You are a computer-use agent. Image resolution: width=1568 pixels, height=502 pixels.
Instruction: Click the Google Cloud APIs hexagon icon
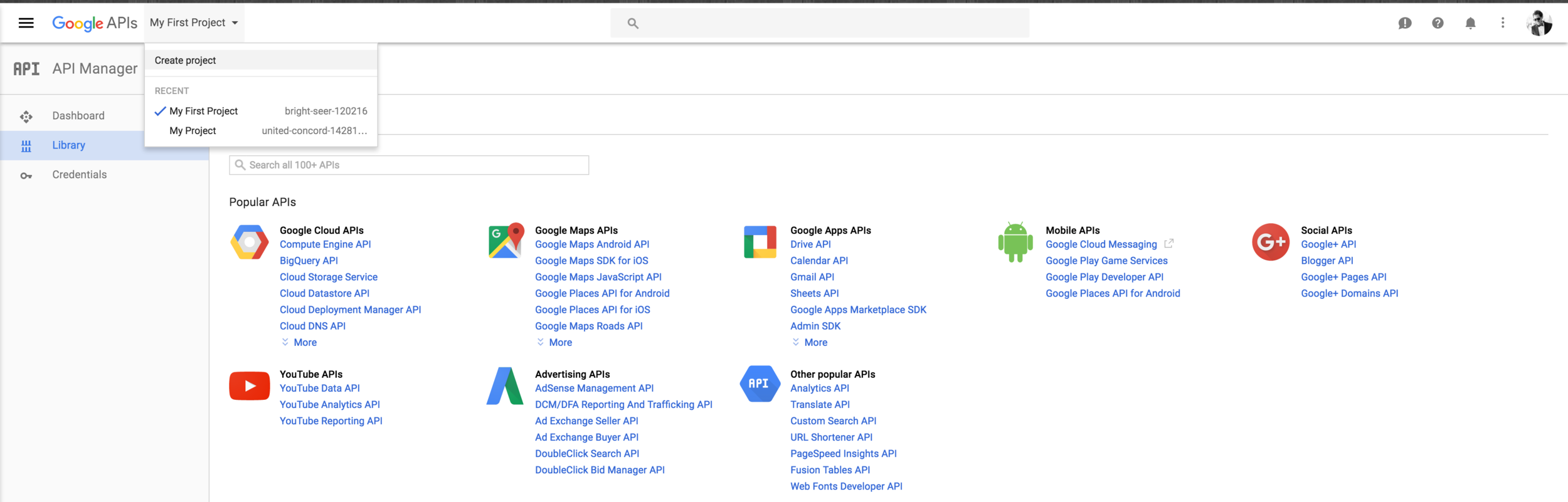[249, 242]
